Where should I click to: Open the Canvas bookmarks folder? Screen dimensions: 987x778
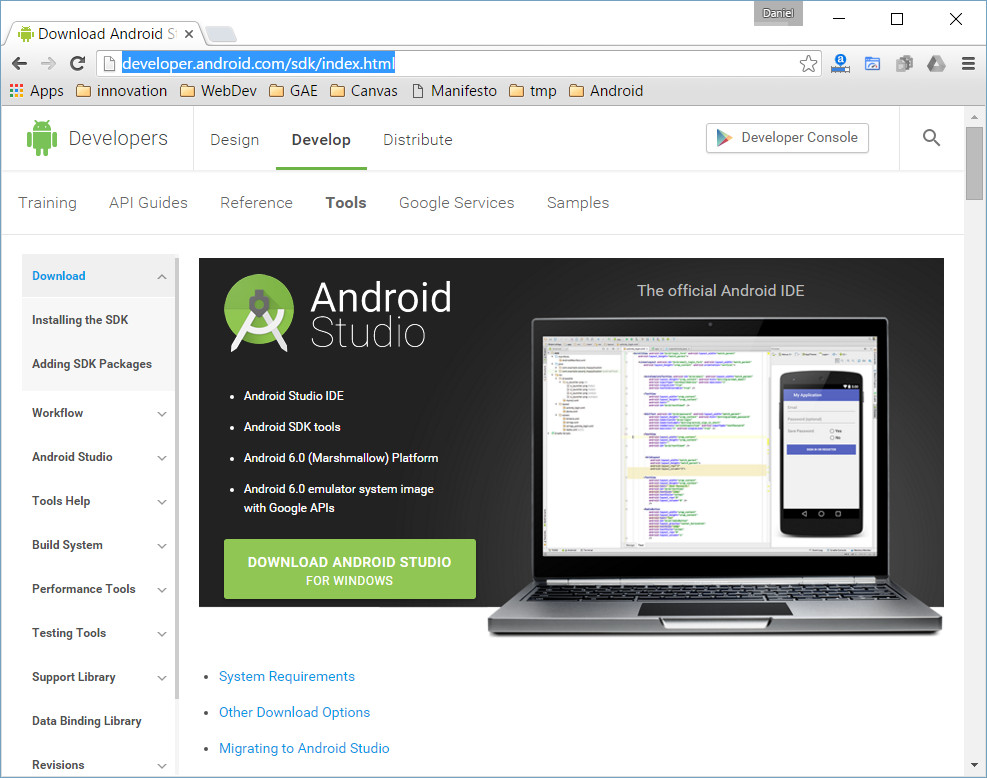364,91
